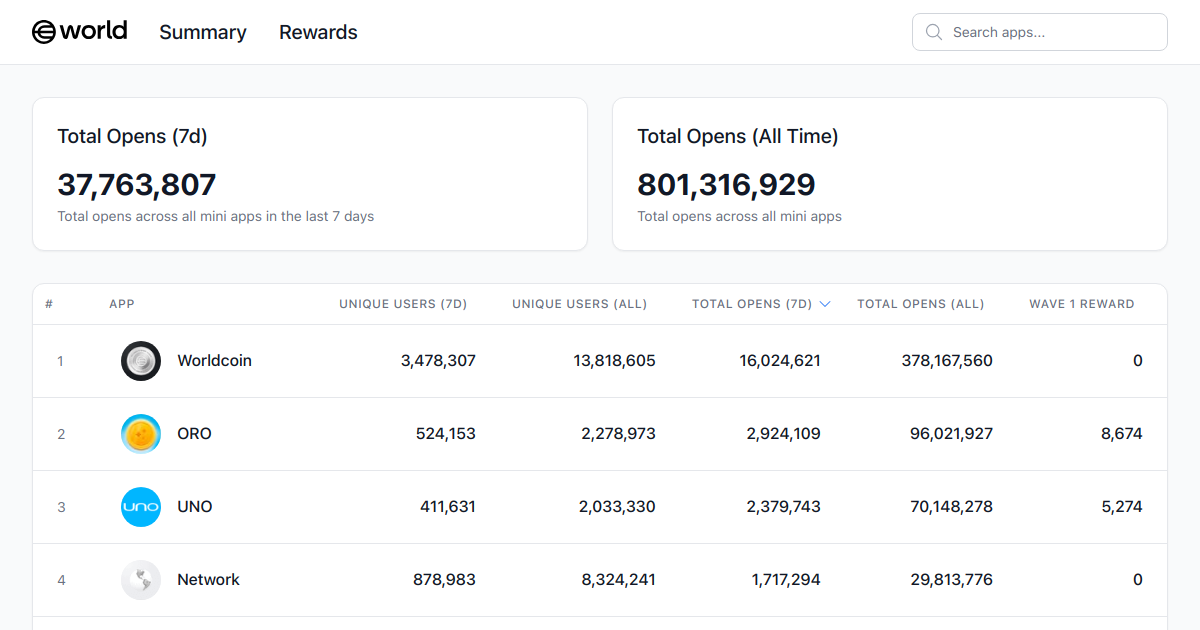Select the ORO app name
Screen dimensions: 1200x630
click(195, 434)
